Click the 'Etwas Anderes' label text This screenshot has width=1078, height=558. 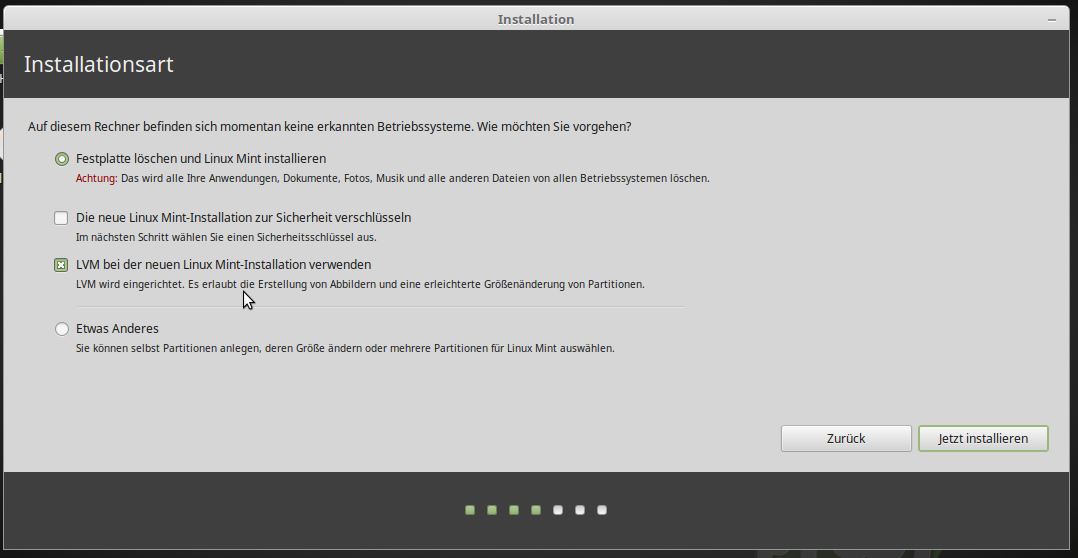tap(117, 329)
